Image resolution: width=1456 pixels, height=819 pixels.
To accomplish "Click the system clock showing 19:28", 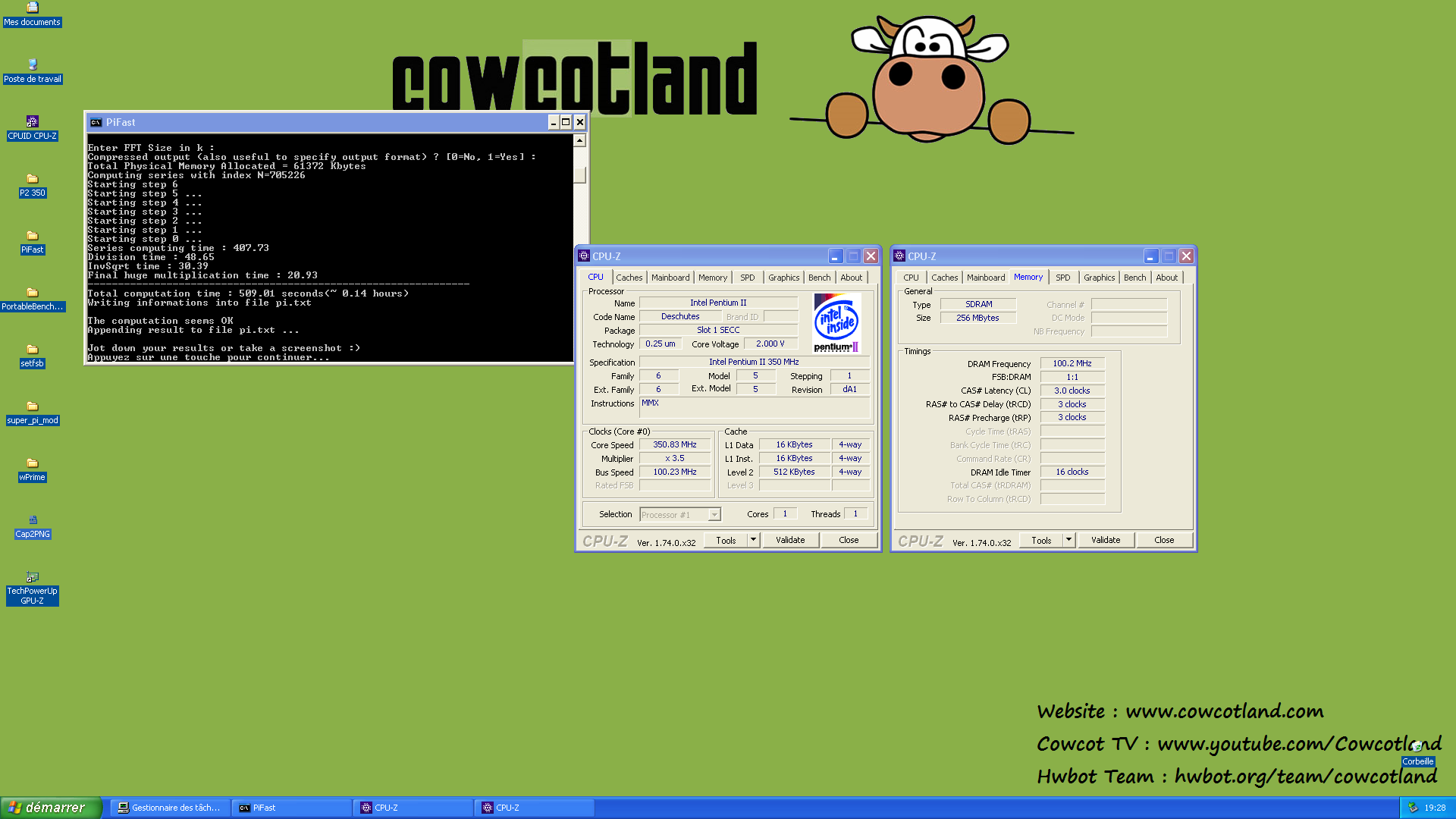I will 1435,808.
